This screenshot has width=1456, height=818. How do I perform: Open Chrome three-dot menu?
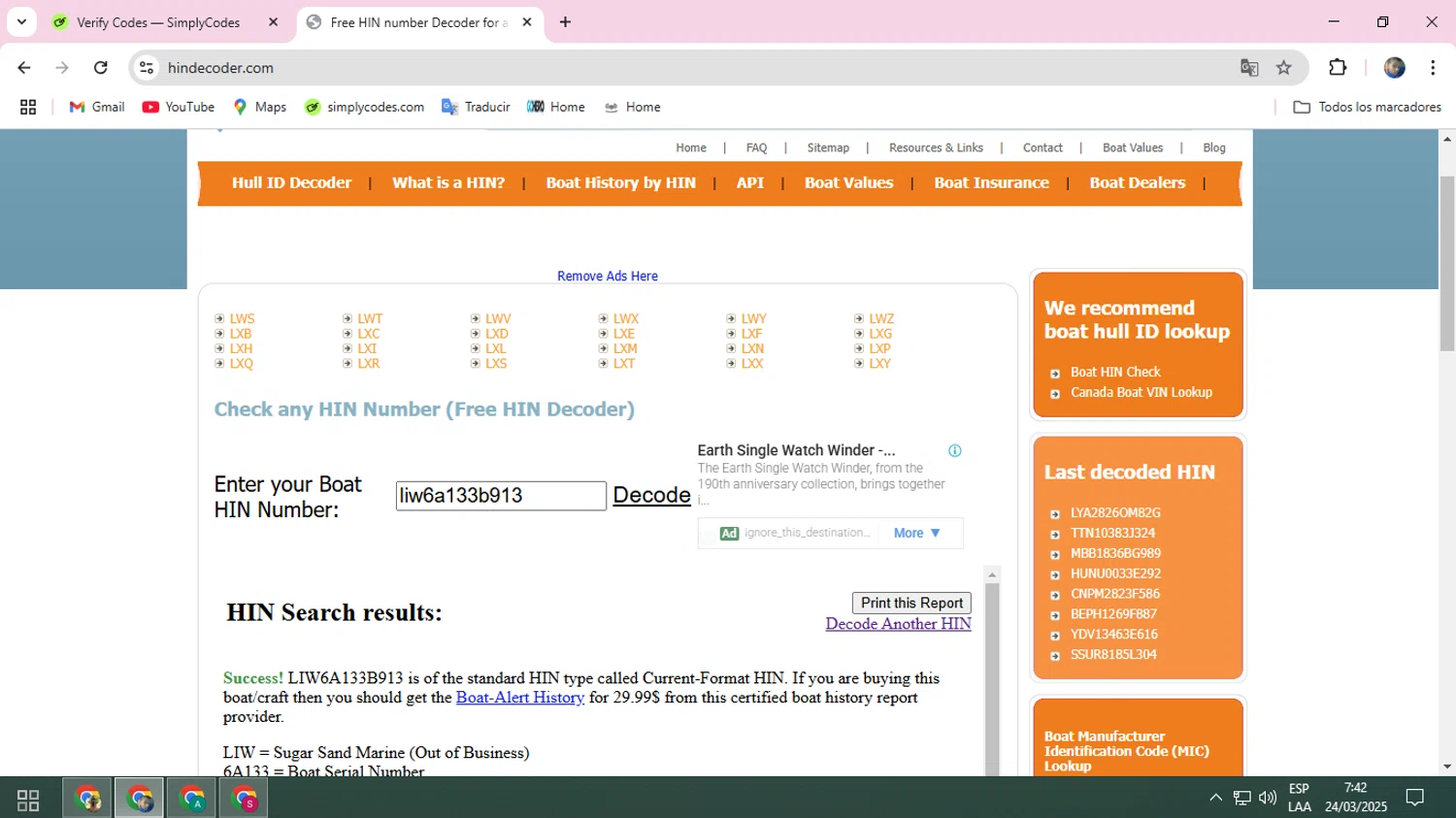[1433, 68]
